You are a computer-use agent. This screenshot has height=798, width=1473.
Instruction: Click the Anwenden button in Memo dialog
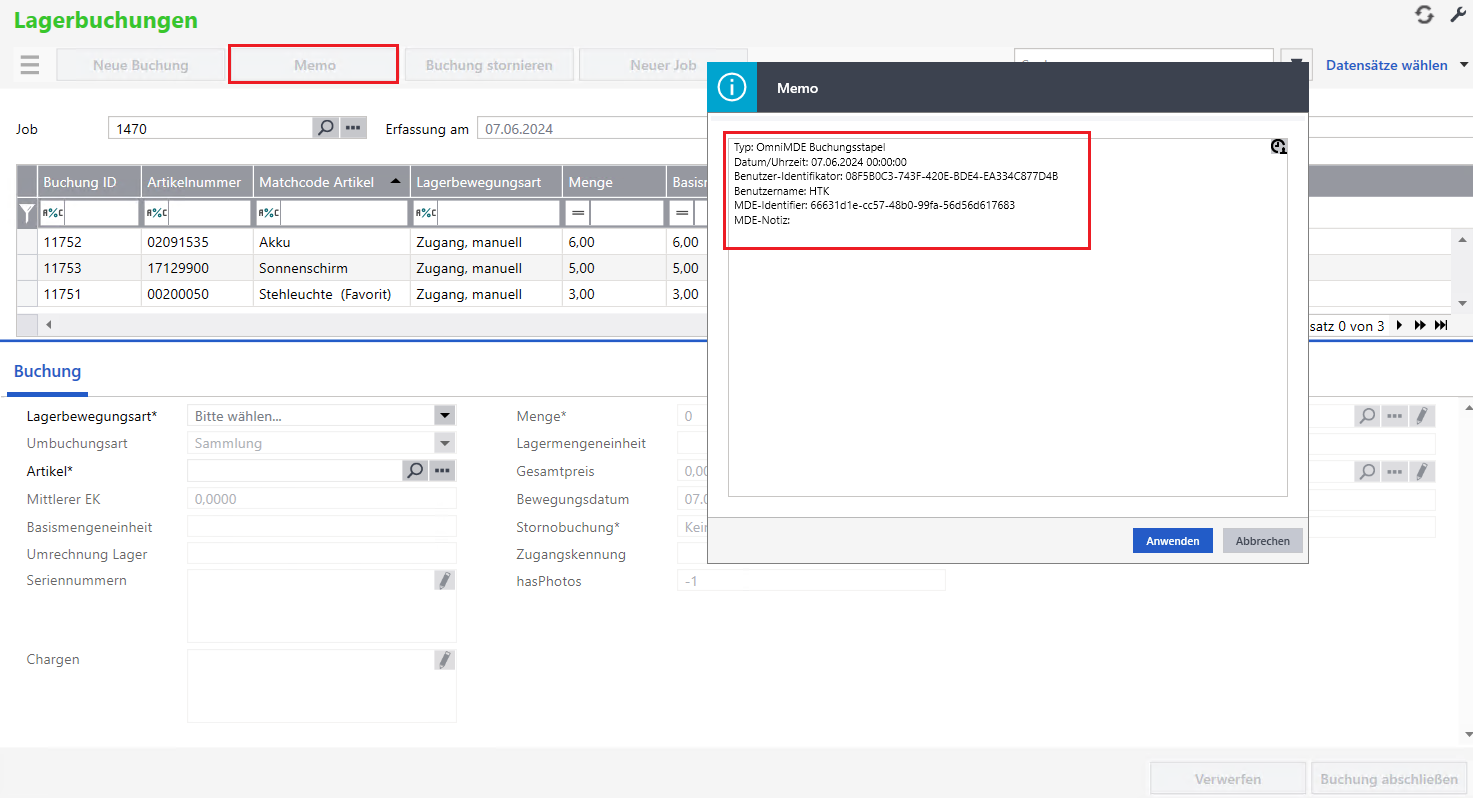coord(1172,540)
